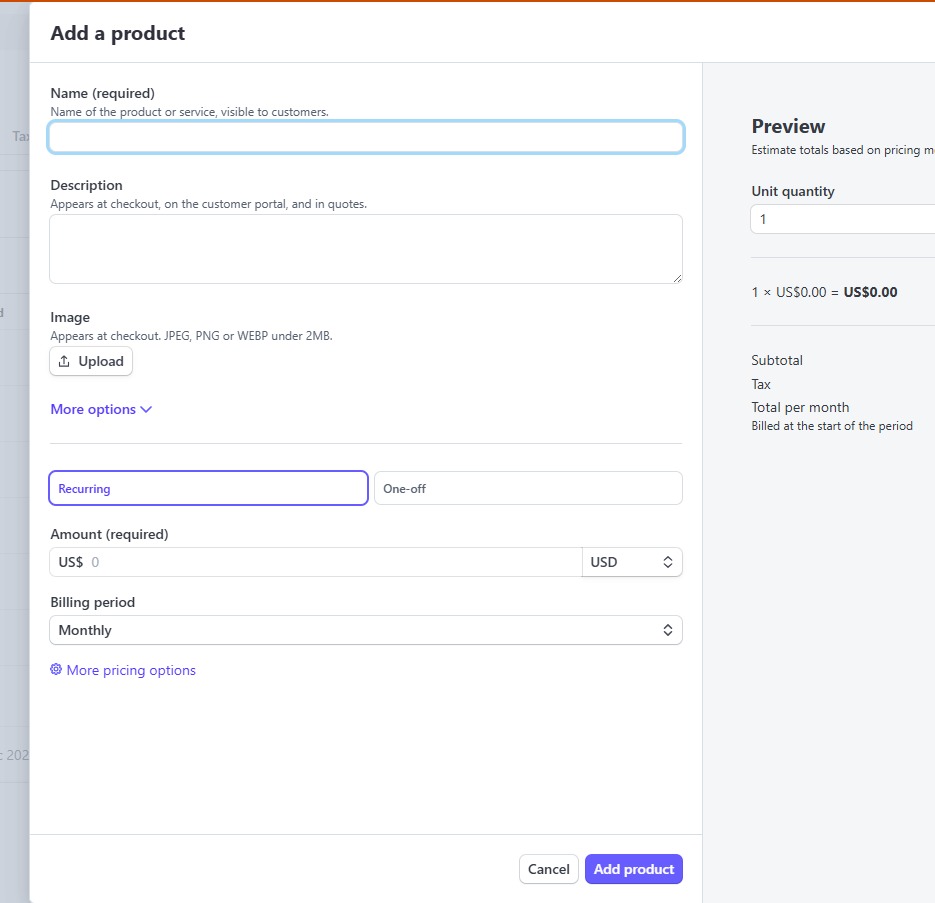Click the product Name input field
This screenshot has width=935, height=903.
coord(366,137)
